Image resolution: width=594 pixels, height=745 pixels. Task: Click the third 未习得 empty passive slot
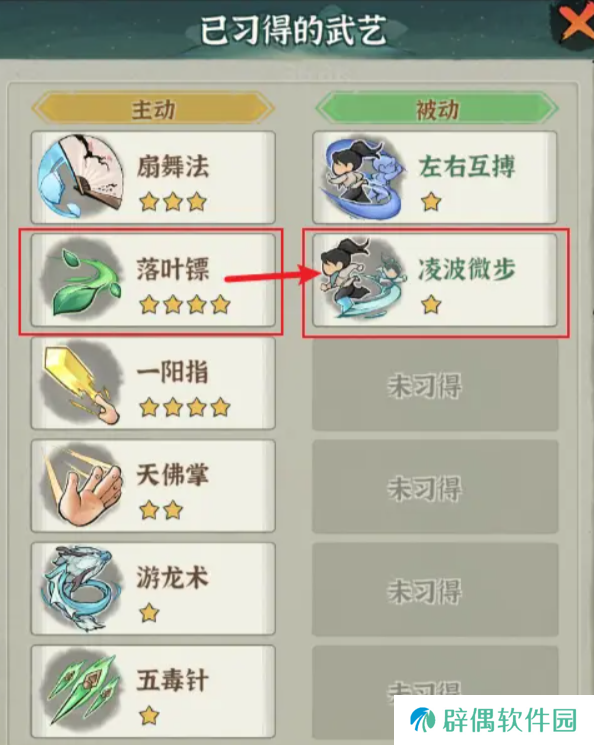[435, 591]
